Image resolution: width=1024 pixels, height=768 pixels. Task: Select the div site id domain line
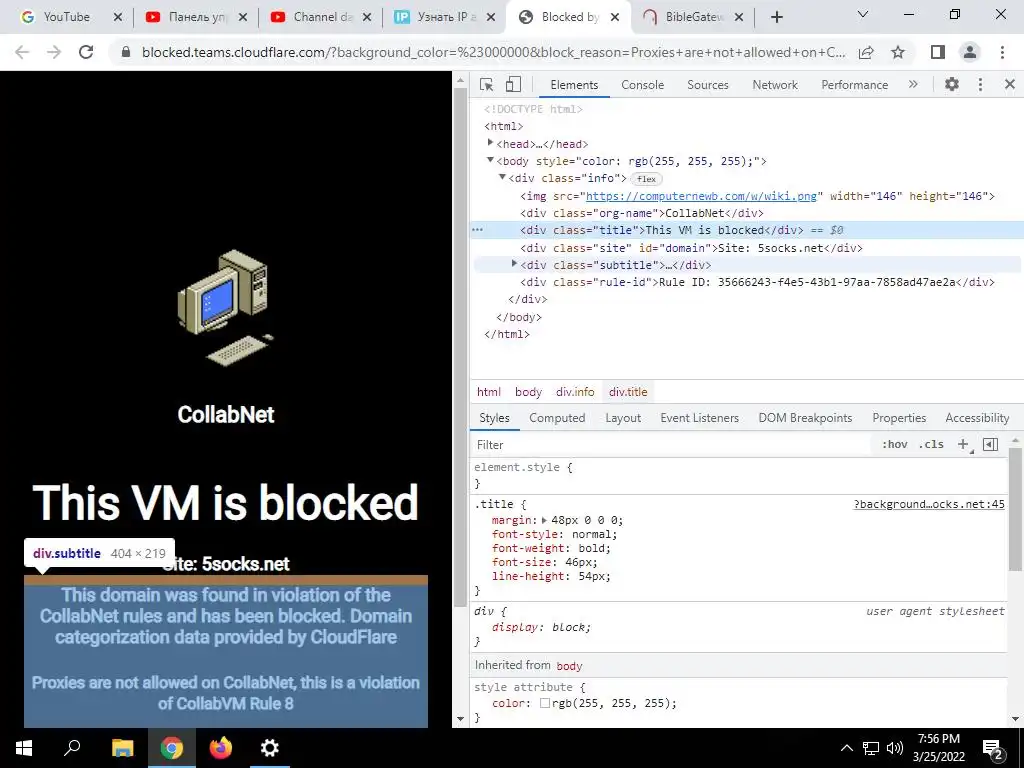[x=692, y=248]
